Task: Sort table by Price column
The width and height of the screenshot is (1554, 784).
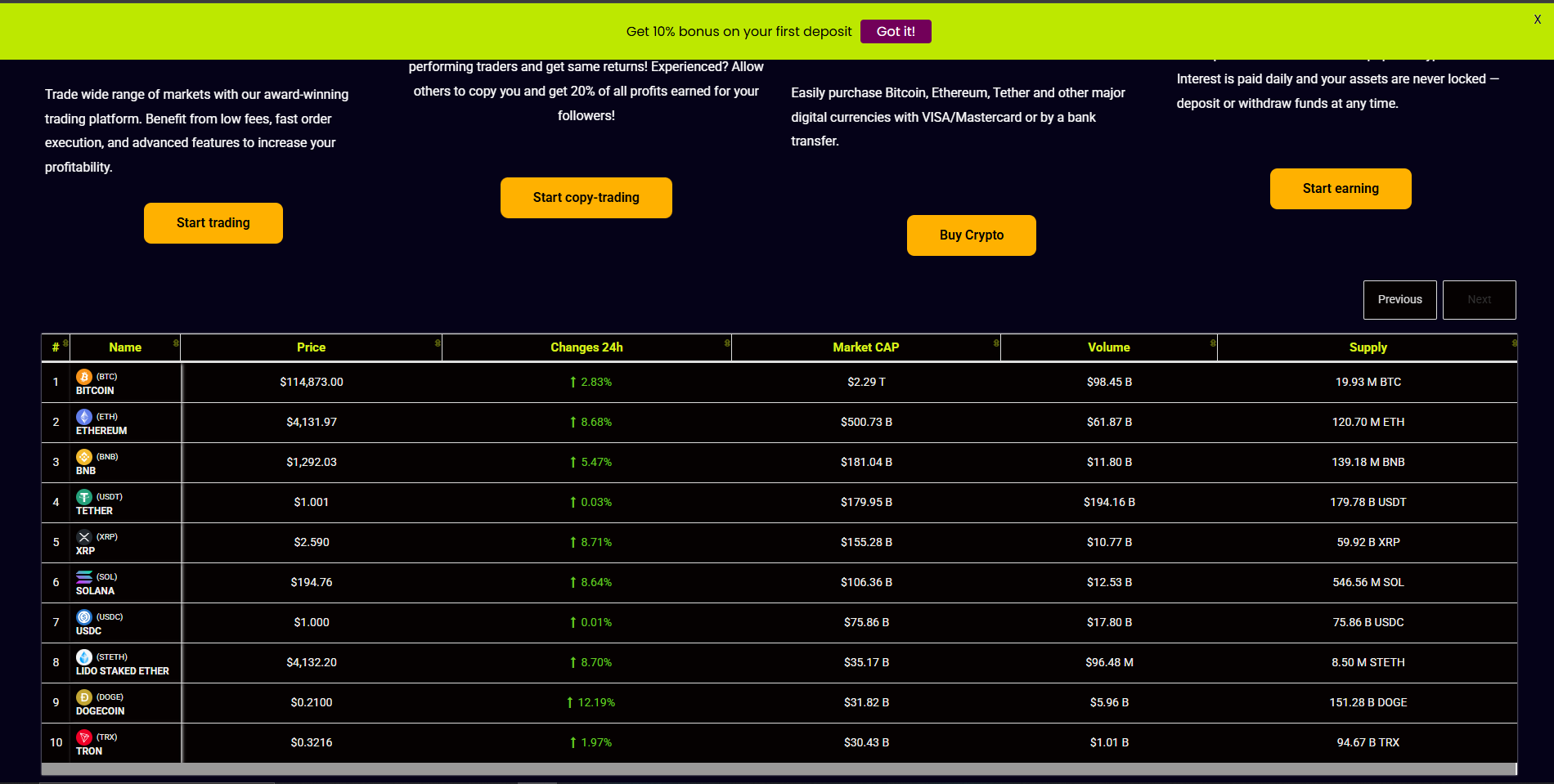Action: [x=311, y=347]
